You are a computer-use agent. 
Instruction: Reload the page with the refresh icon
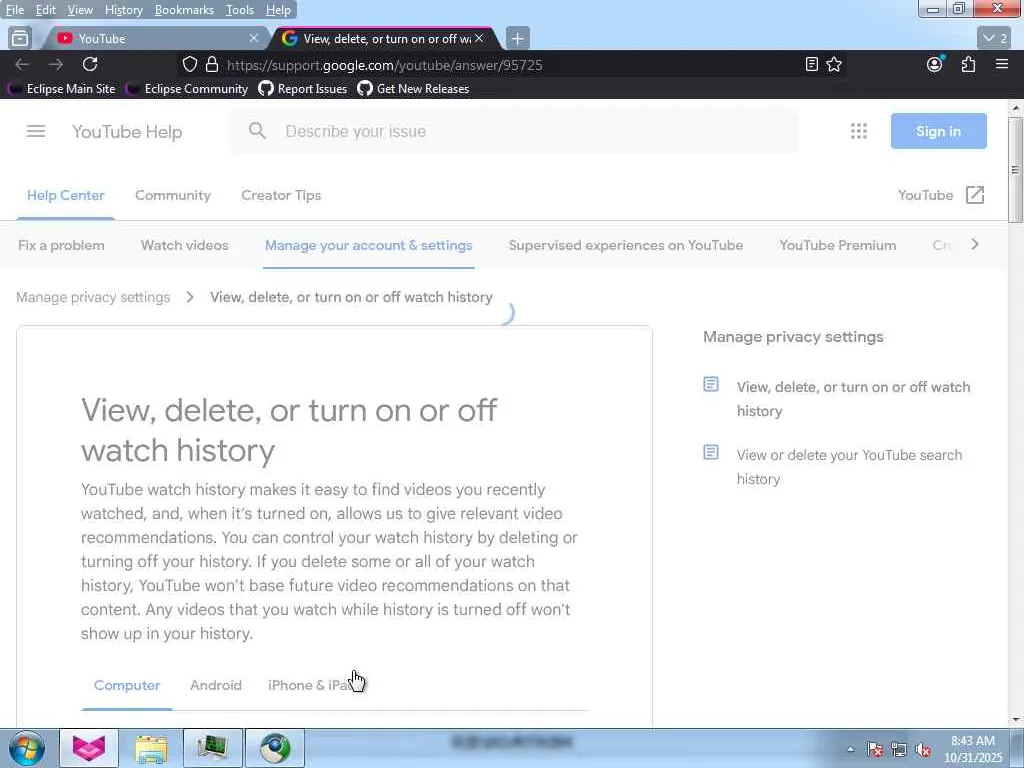coord(90,64)
